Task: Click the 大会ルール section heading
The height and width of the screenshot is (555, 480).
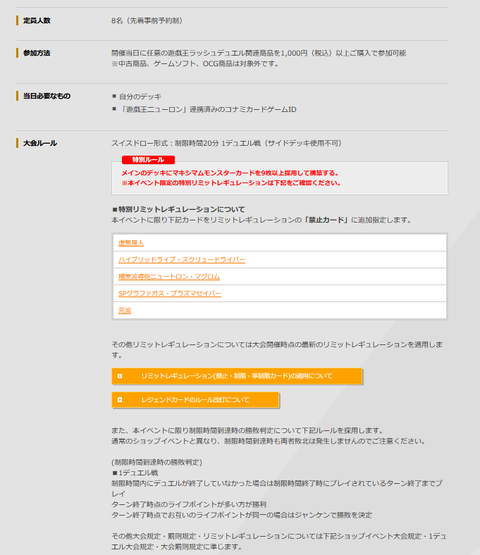Action: click(x=40, y=143)
